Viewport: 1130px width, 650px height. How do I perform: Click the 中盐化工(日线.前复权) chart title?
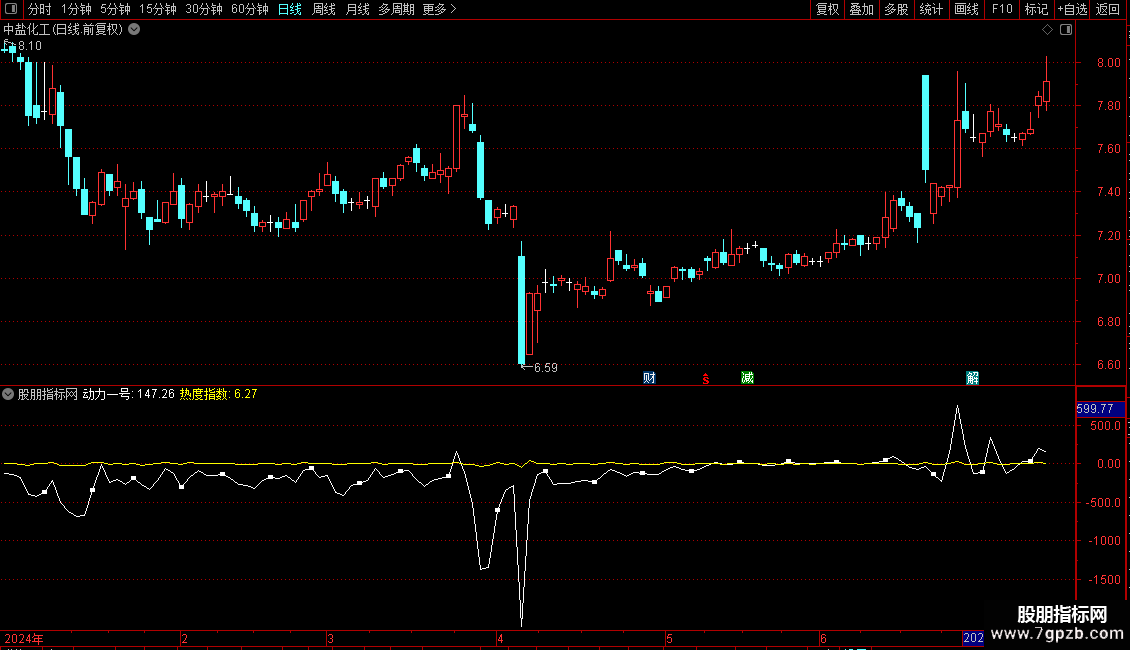coord(63,30)
